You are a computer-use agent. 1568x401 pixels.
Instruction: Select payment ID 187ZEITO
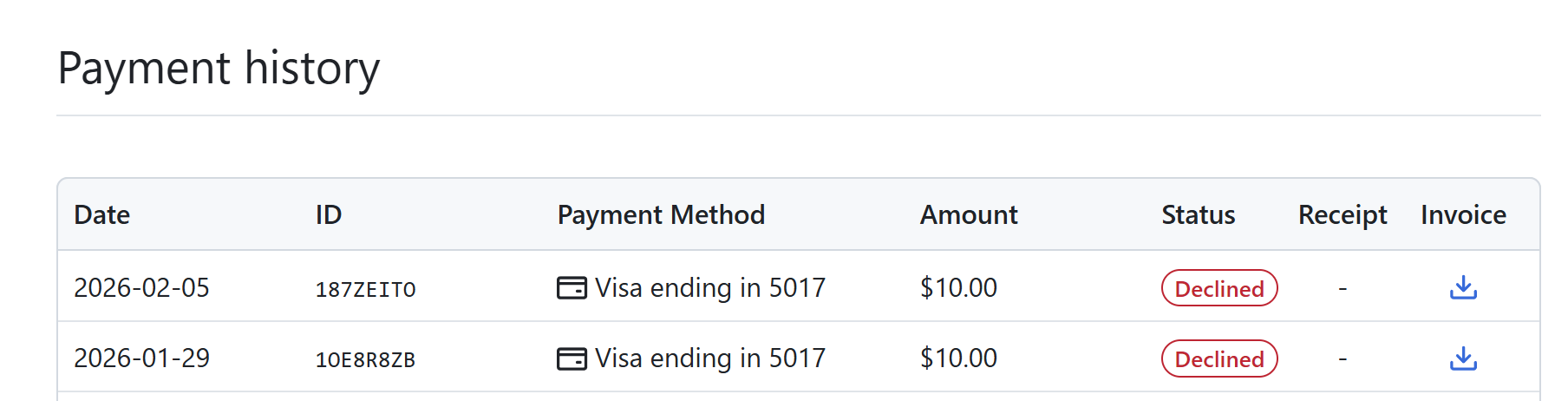point(365,289)
